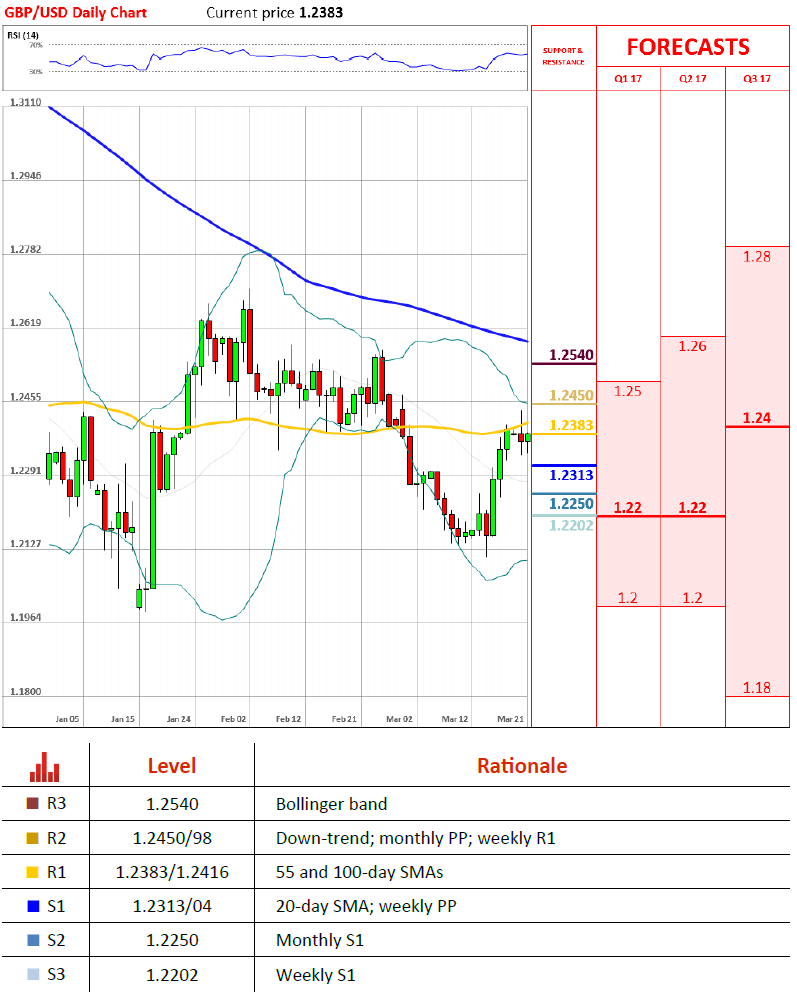This screenshot has width=797, height=994.
Task: Click the '55 and 100-day SMAs' rationale
Action: coord(360,873)
